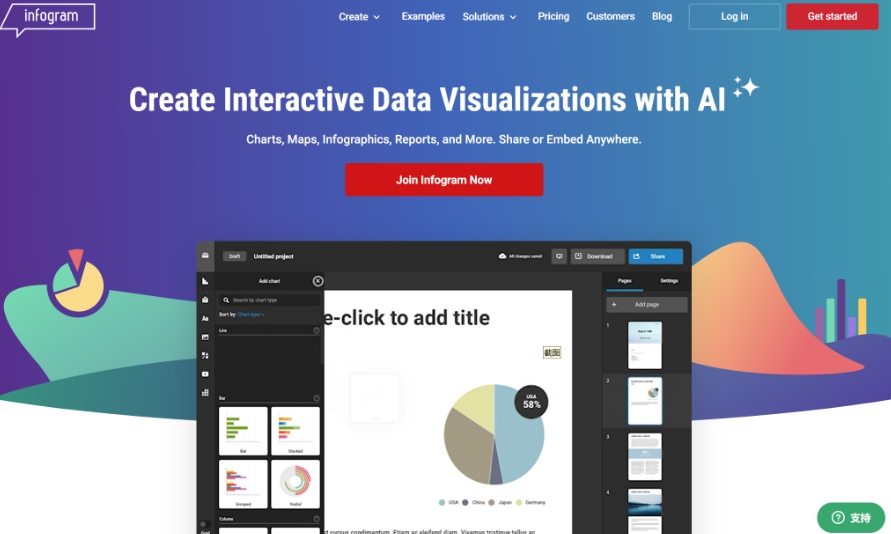
Task: Click the red Get started button
Action: click(x=832, y=16)
